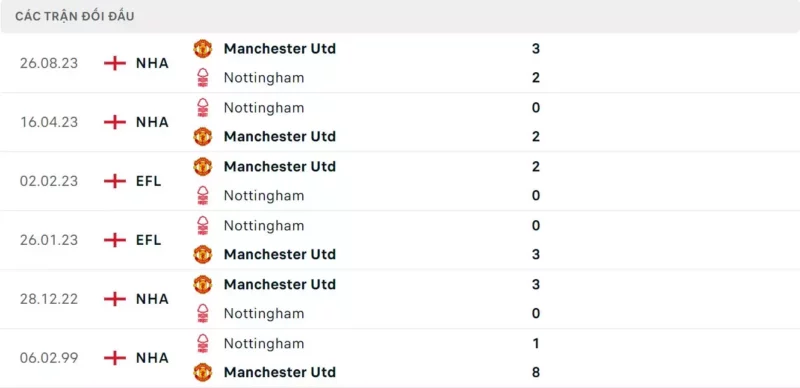This screenshot has width=800, height=388.
Task: Click Nottingham crest in 26.08.23 match
Action: click(203, 78)
